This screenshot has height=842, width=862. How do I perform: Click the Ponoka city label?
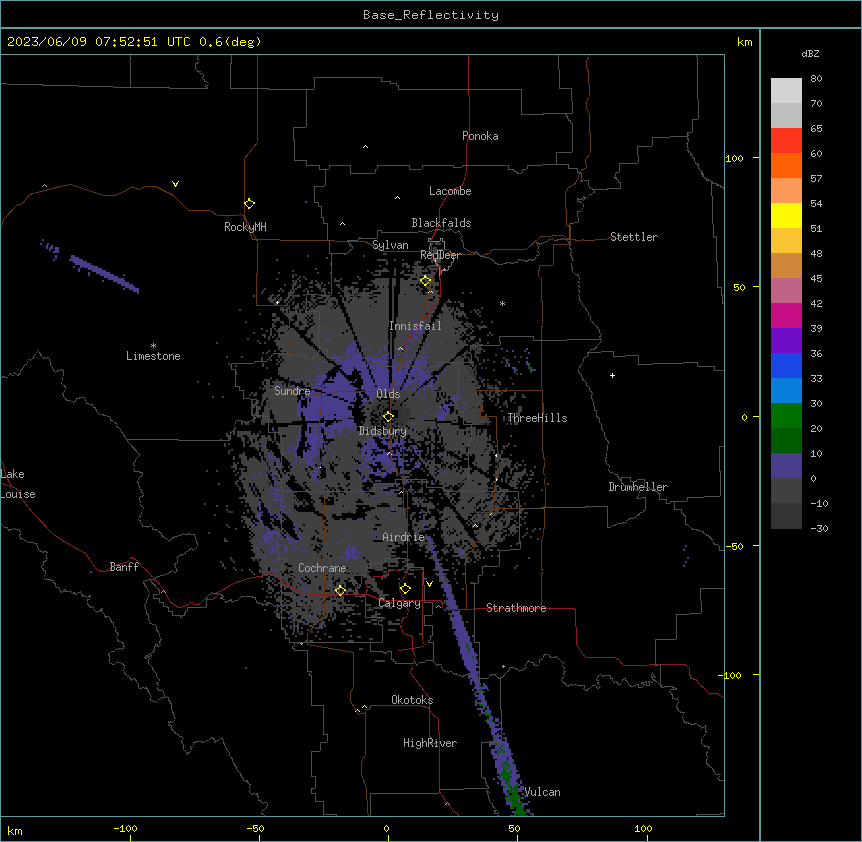click(480, 136)
